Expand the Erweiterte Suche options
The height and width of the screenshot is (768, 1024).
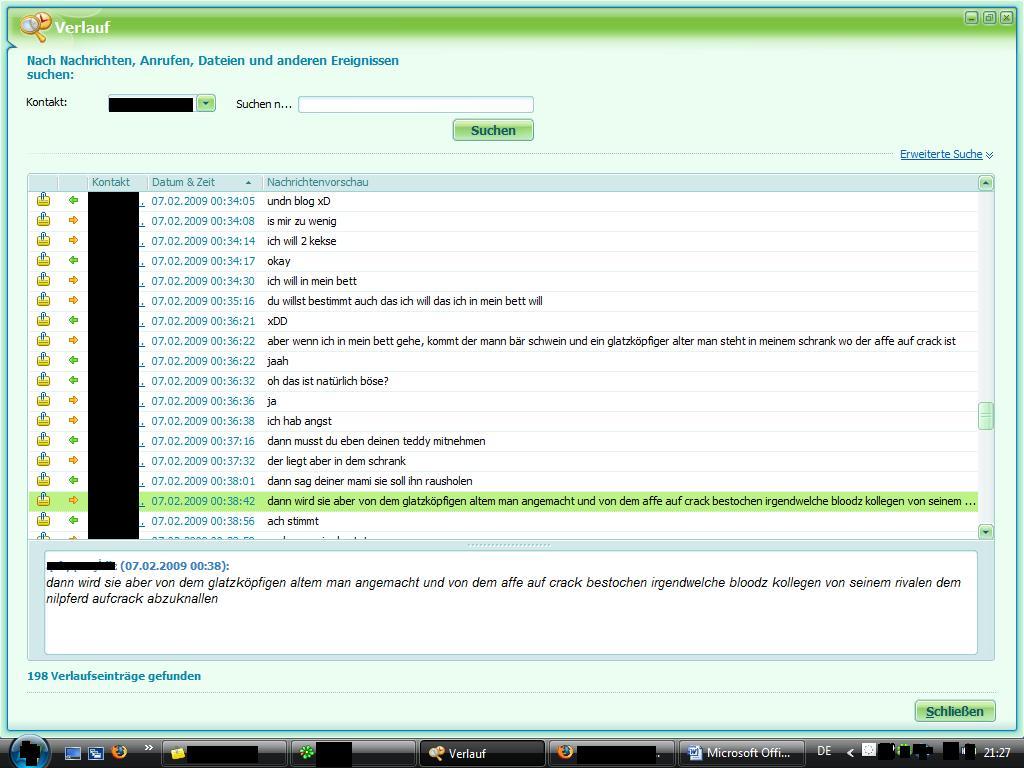946,154
